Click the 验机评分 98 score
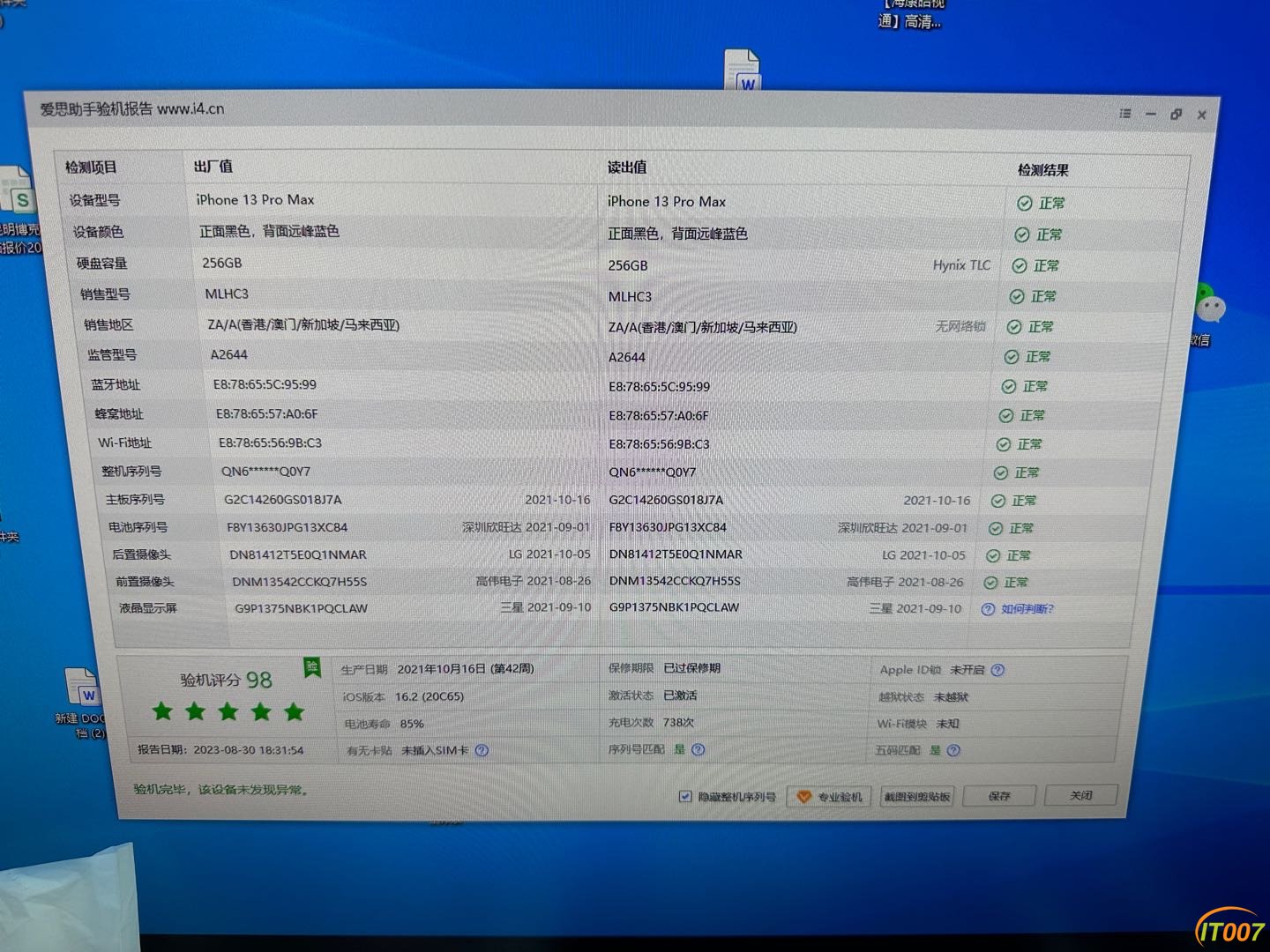This screenshot has width=1270, height=952. tap(226, 680)
